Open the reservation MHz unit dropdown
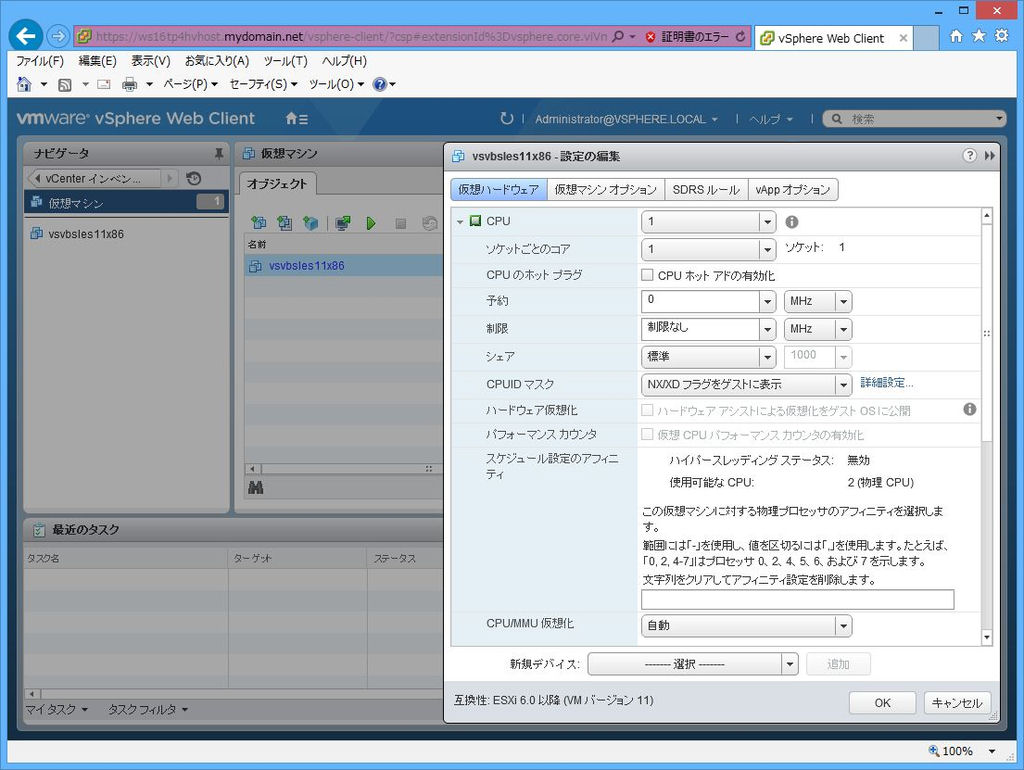 pyautogui.click(x=818, y=301)
